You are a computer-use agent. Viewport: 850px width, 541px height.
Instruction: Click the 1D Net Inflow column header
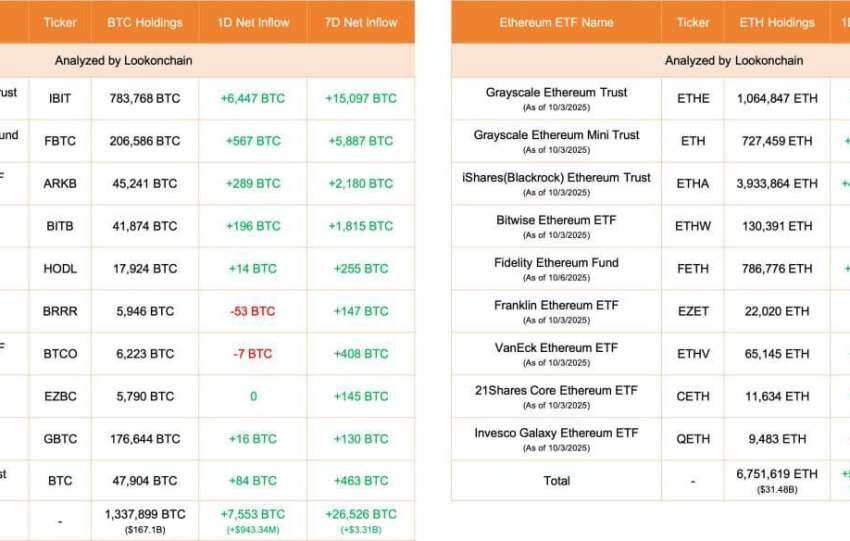pos(253,22)
